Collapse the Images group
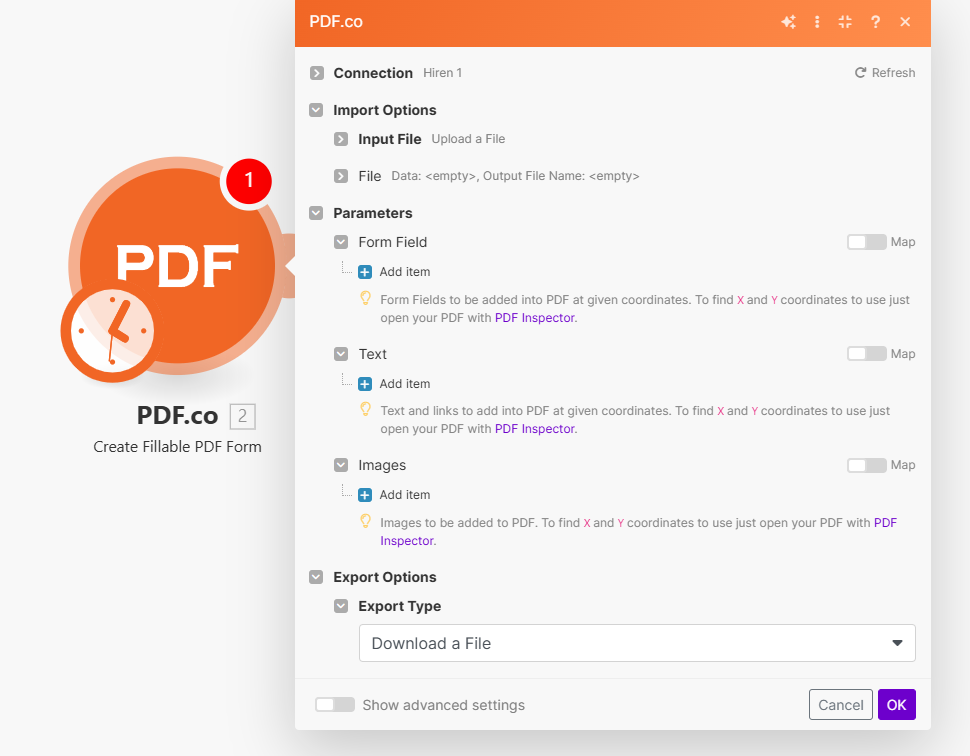970x756 pixels. pos(341,465)
